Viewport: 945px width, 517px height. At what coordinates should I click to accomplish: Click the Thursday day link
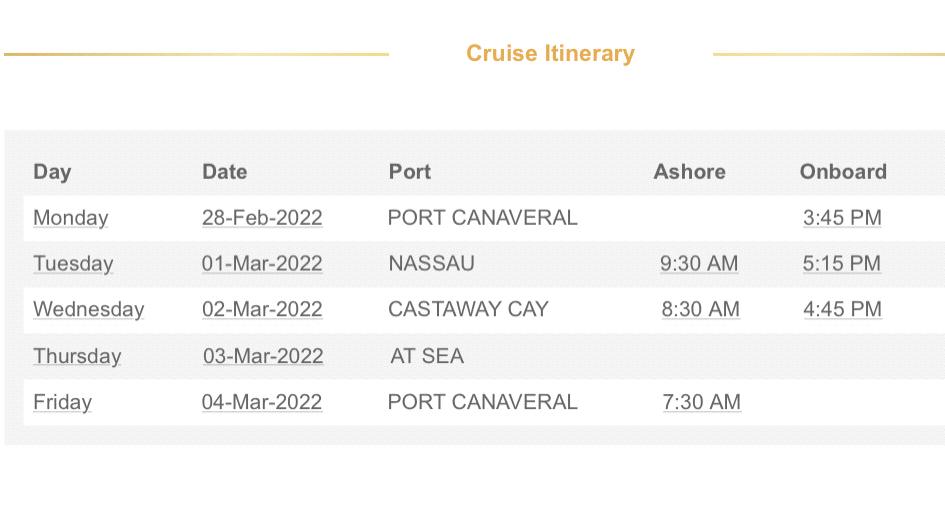coord(77,356)
